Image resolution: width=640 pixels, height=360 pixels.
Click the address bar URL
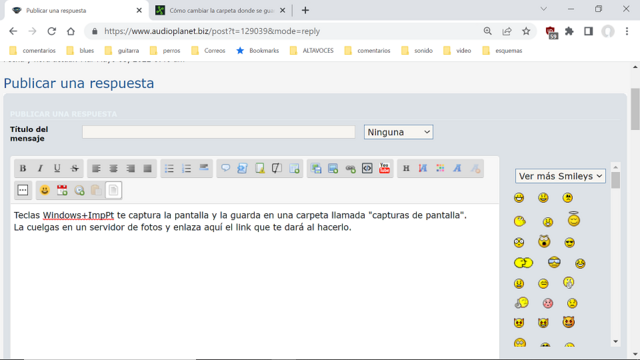(212, 31)
